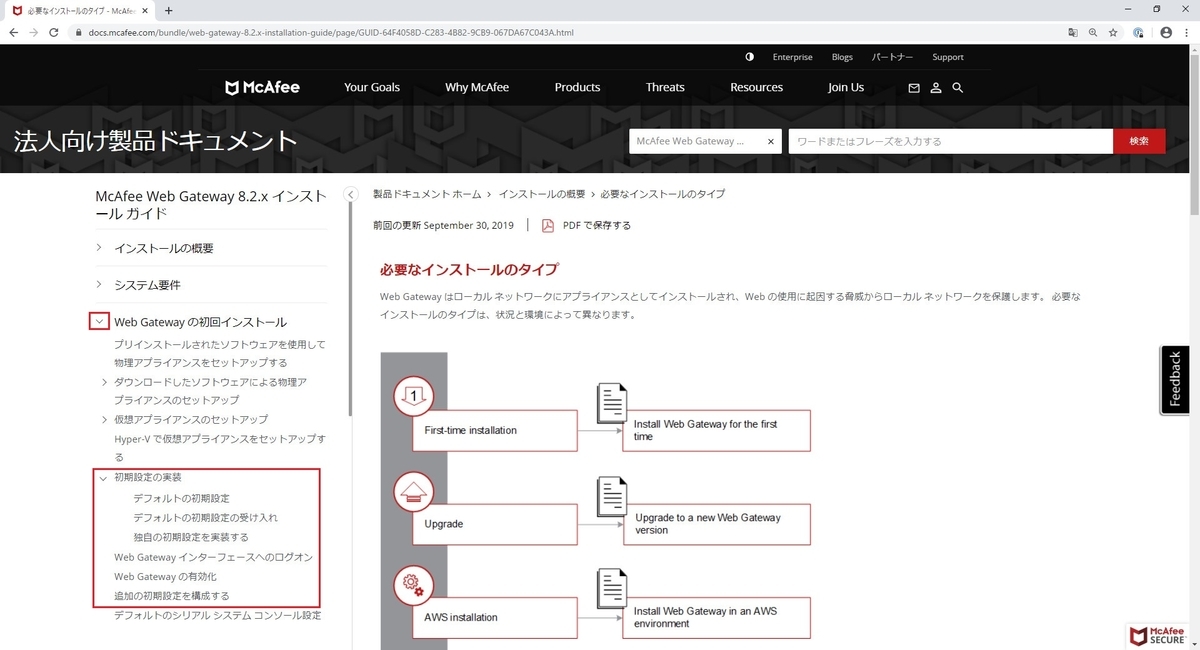
Task: Open the search magnifier icon
Action: click(x=958, y=88)
